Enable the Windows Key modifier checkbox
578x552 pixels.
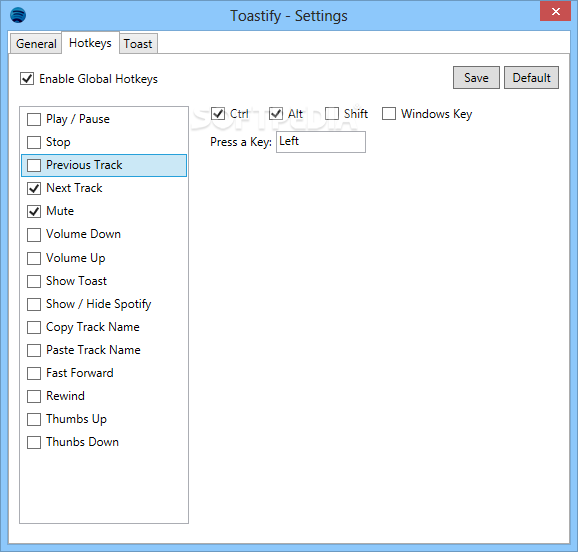pos(389,114)
